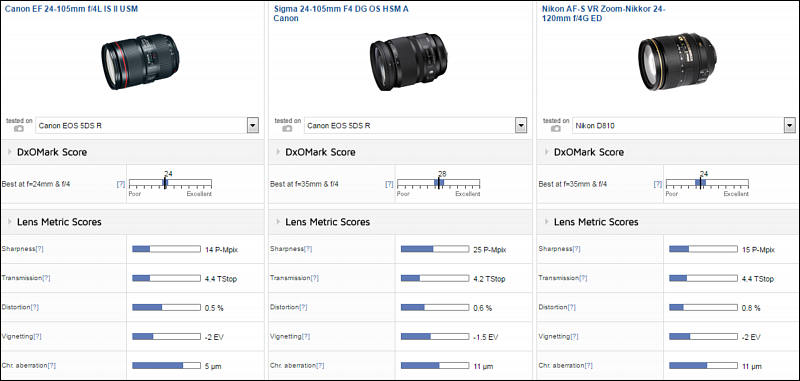
Task: Click the camera icon under Sigma lens 'tested on'
Action: (x=287, y=129)
